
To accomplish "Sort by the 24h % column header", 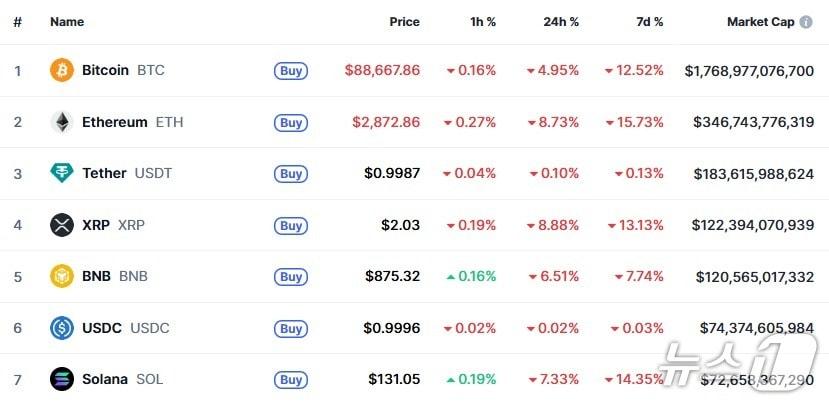I will (561, 21).
